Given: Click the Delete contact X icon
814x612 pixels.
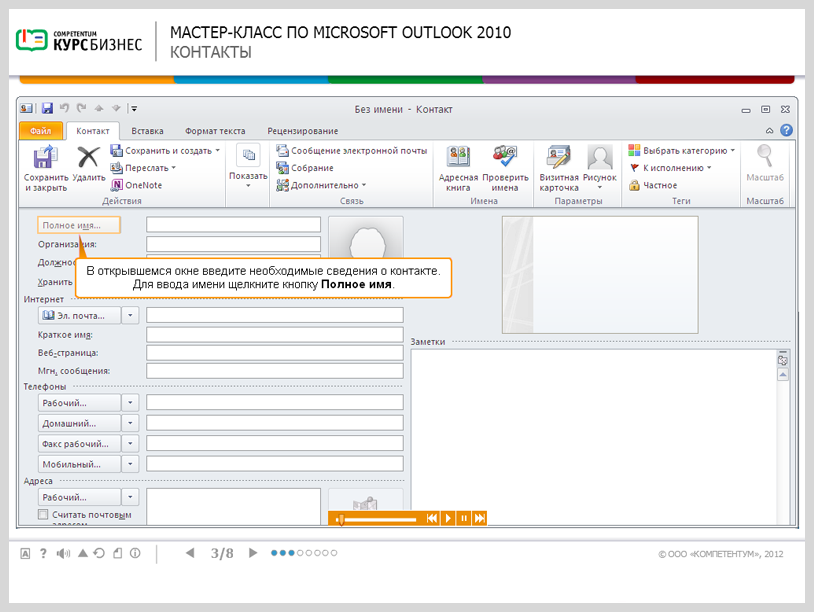Looking at the screenshot, I should pyautogui.click(x=88, y=157).
